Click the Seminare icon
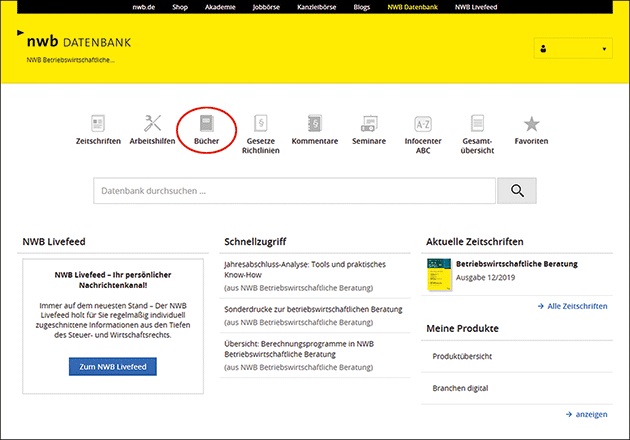 click(x=369, y=124)
